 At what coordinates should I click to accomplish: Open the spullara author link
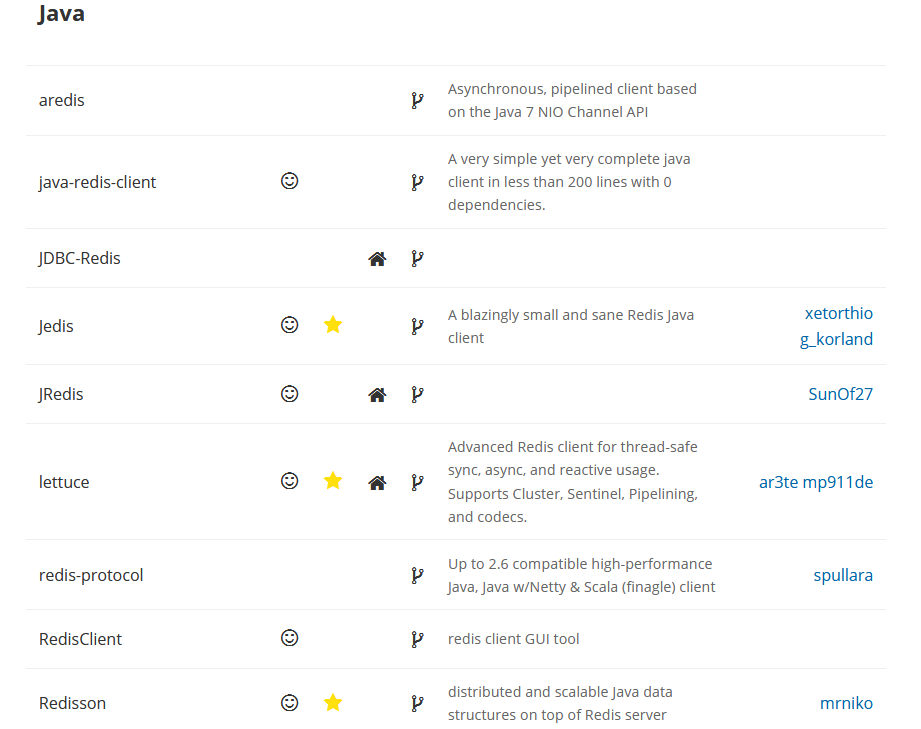pyautogui.click(x=843, y=575)
